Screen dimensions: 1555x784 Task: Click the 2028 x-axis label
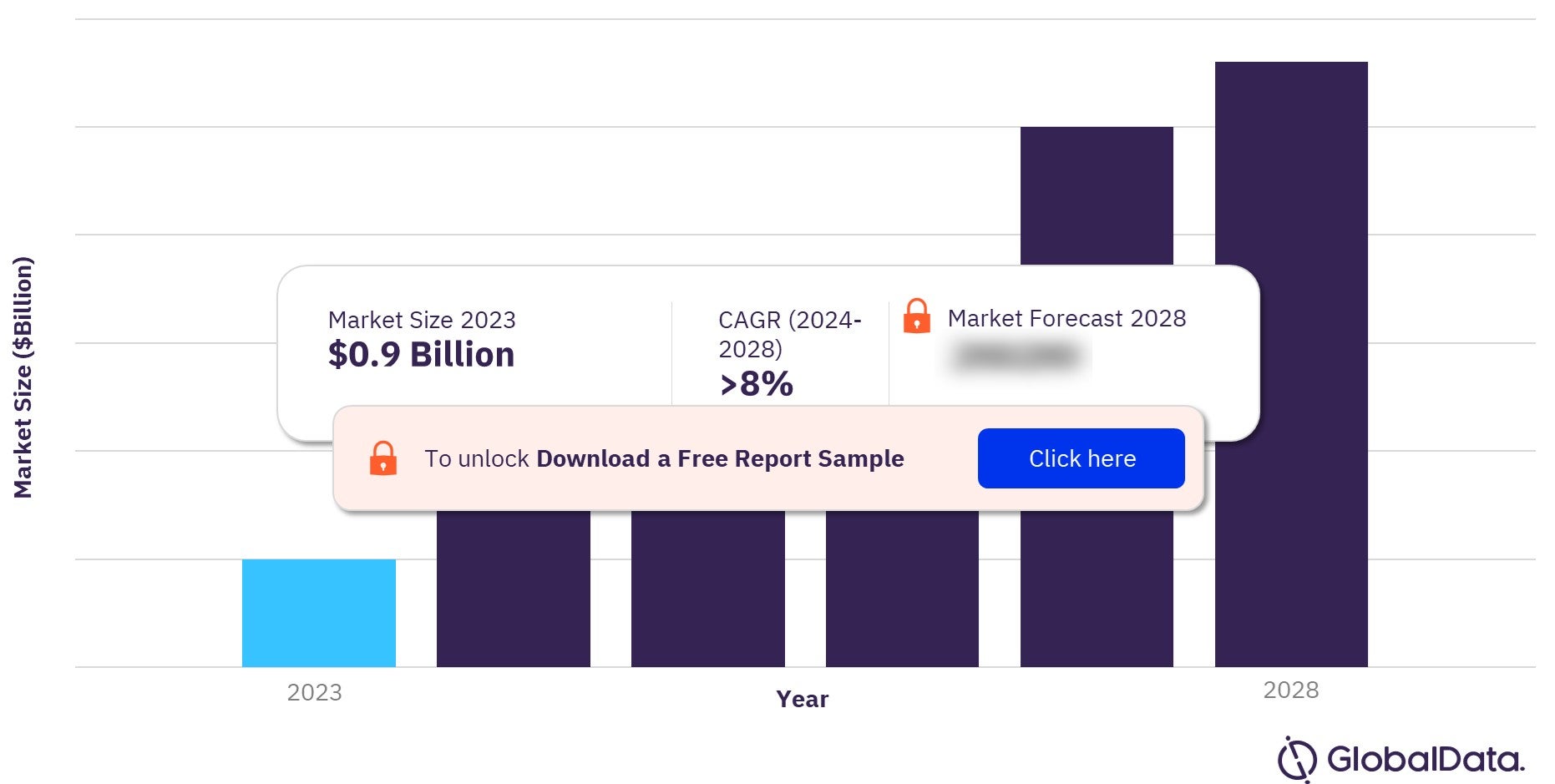(1291, 690)
